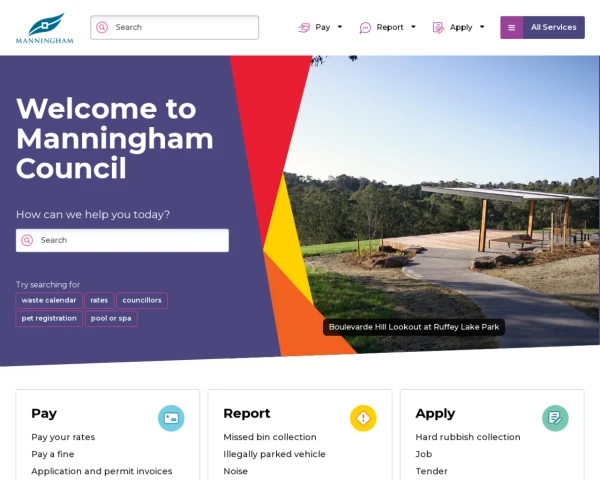Expand the Report dropdown arrow

413,27
